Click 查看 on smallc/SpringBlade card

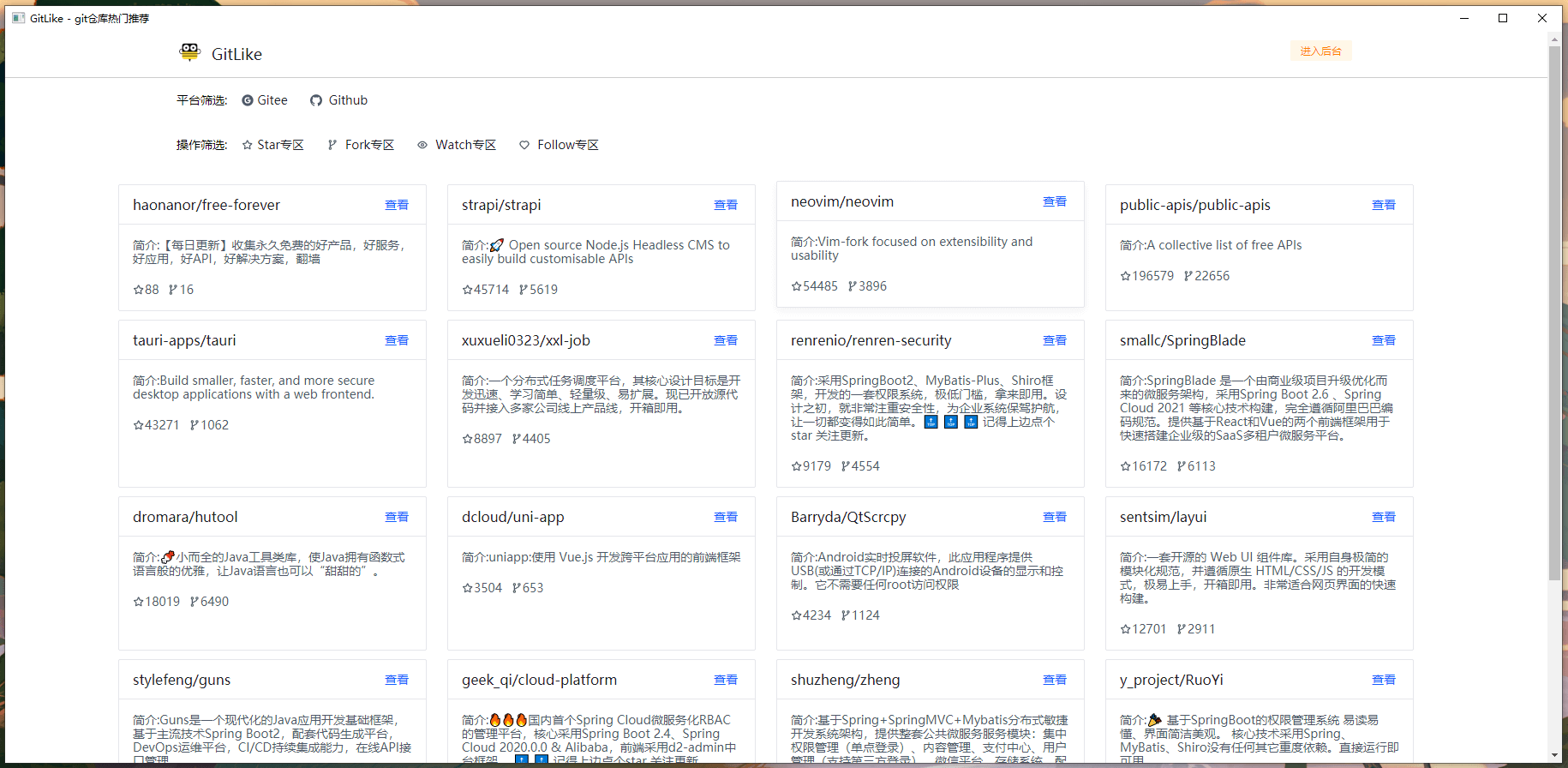[x=1384, y=340]
